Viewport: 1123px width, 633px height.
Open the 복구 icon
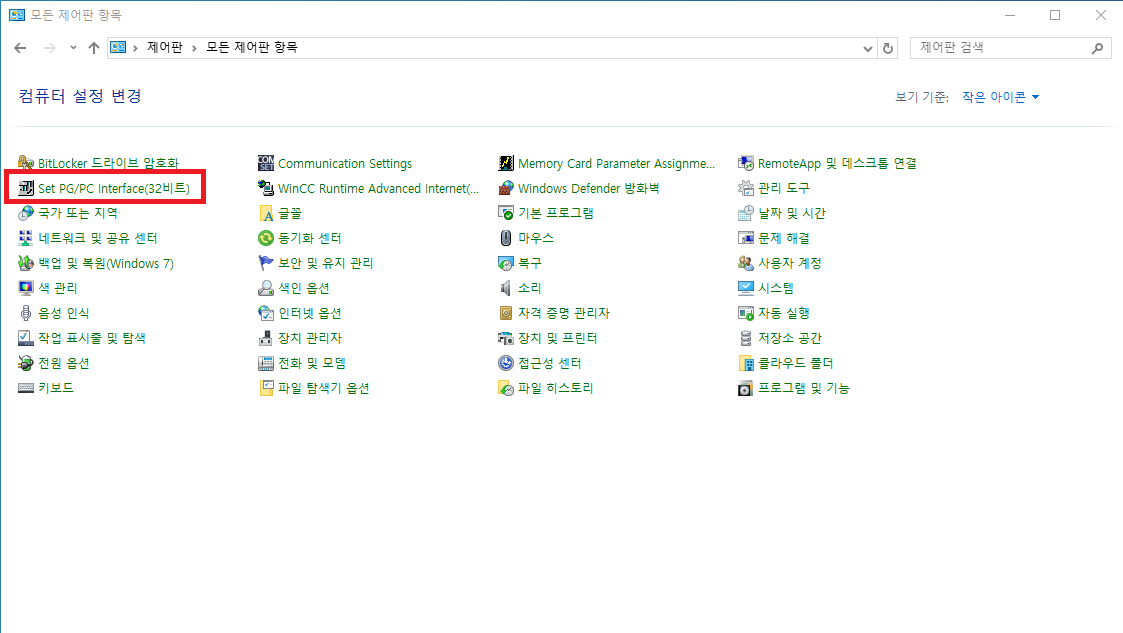506,263
